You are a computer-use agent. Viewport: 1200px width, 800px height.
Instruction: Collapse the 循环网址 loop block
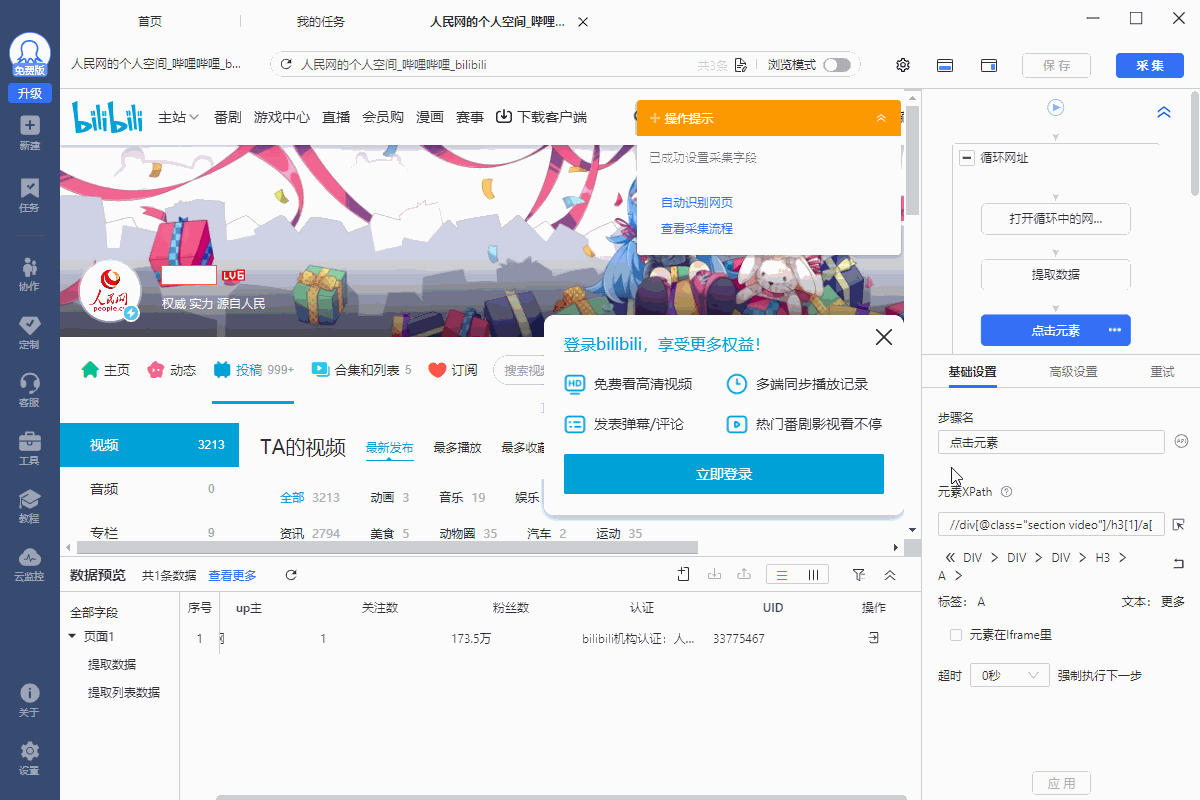[967, 157]
